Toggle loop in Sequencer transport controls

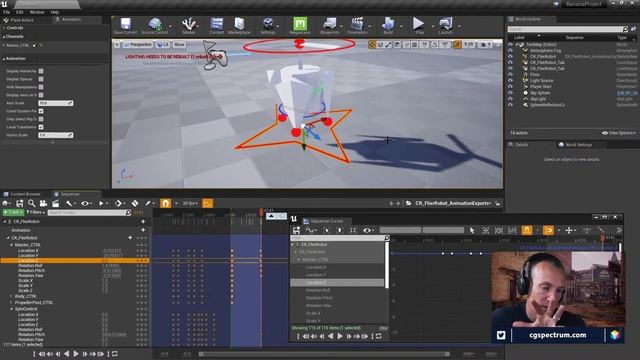pyautogui.click(x=115, y=354)
